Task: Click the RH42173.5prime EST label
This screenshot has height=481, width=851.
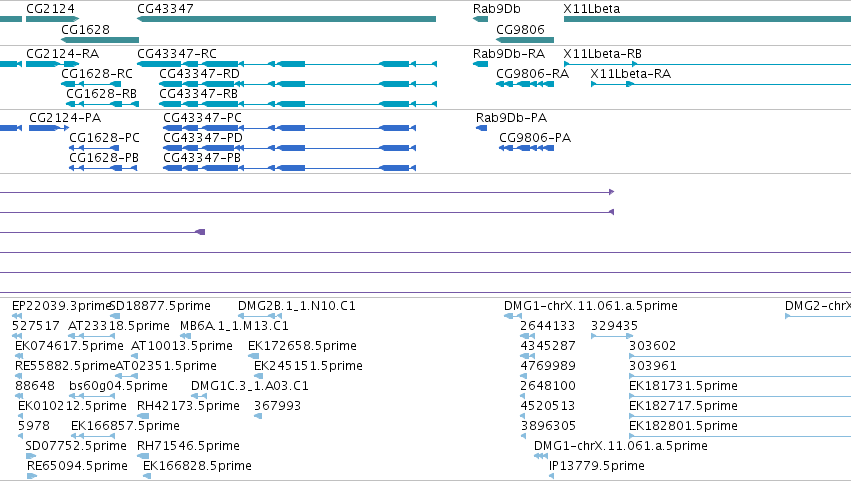Action: point(188,406)
